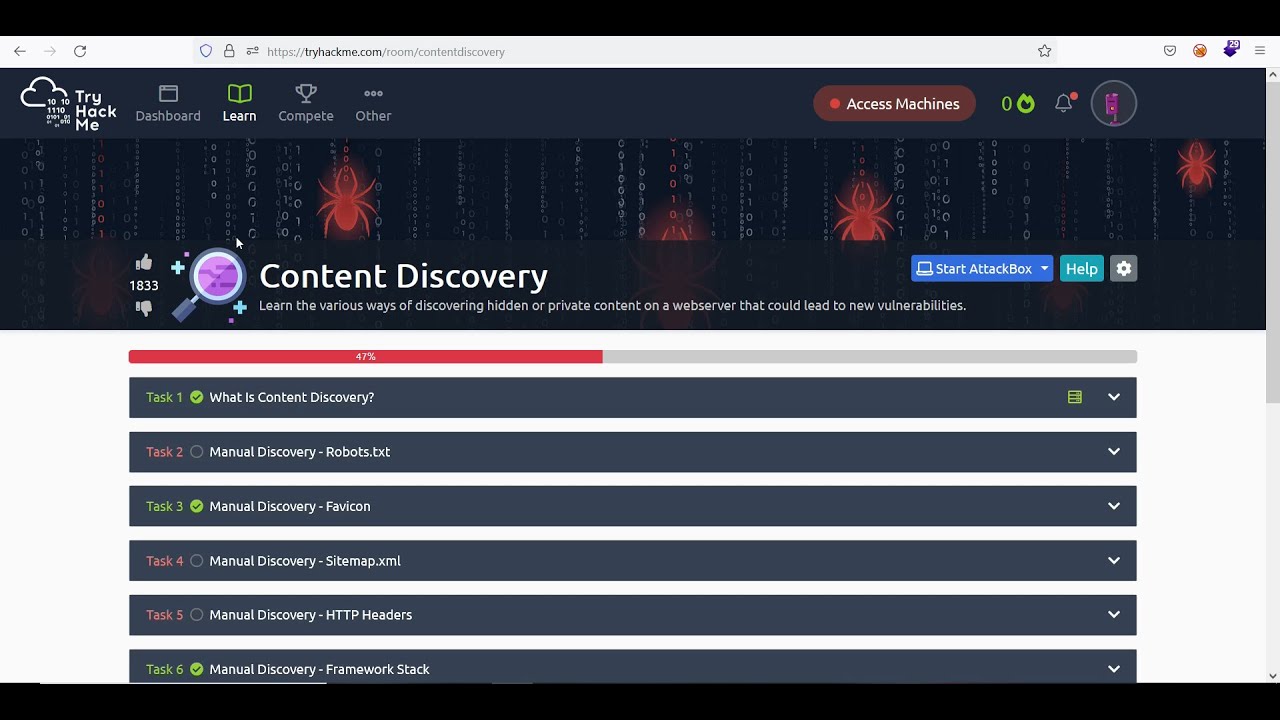Open the Learn nav item

239,104
